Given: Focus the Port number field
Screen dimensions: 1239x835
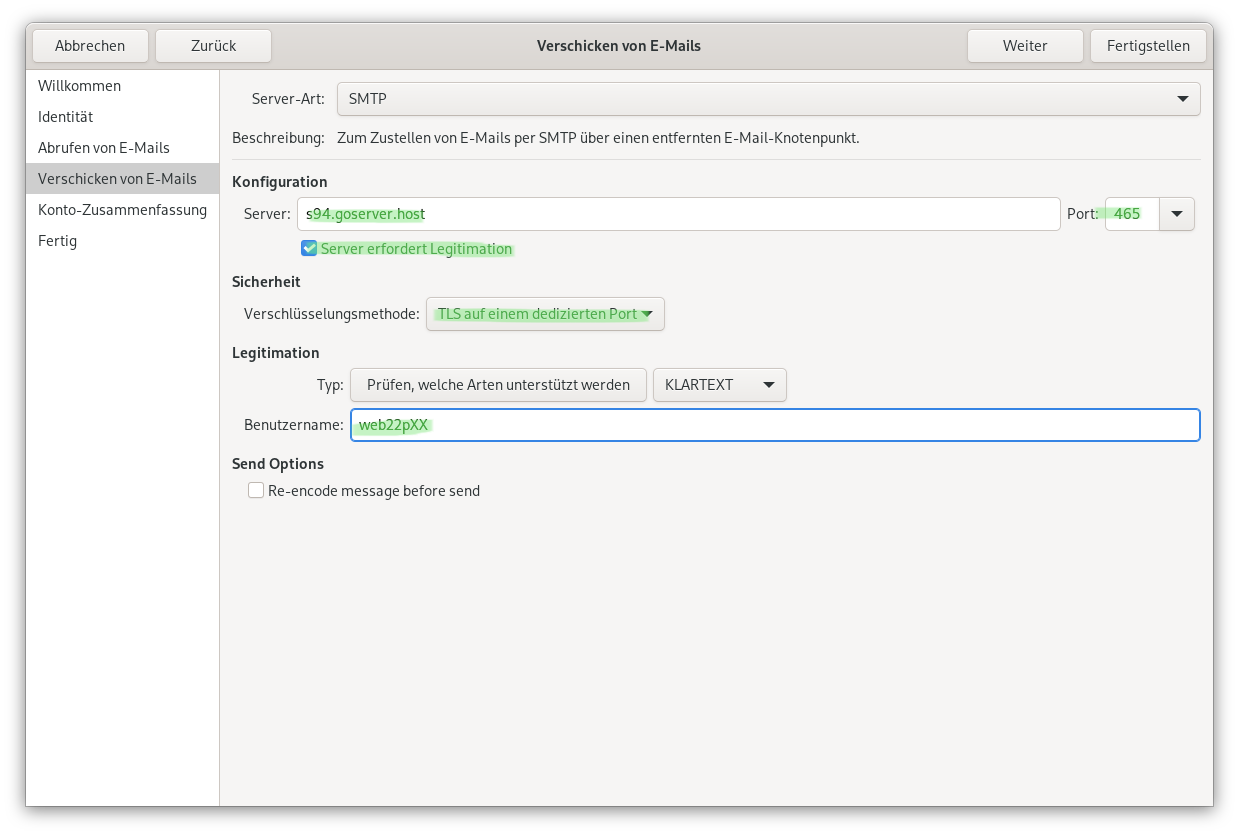Looking at the screenshot, I should pos(1131,214).
